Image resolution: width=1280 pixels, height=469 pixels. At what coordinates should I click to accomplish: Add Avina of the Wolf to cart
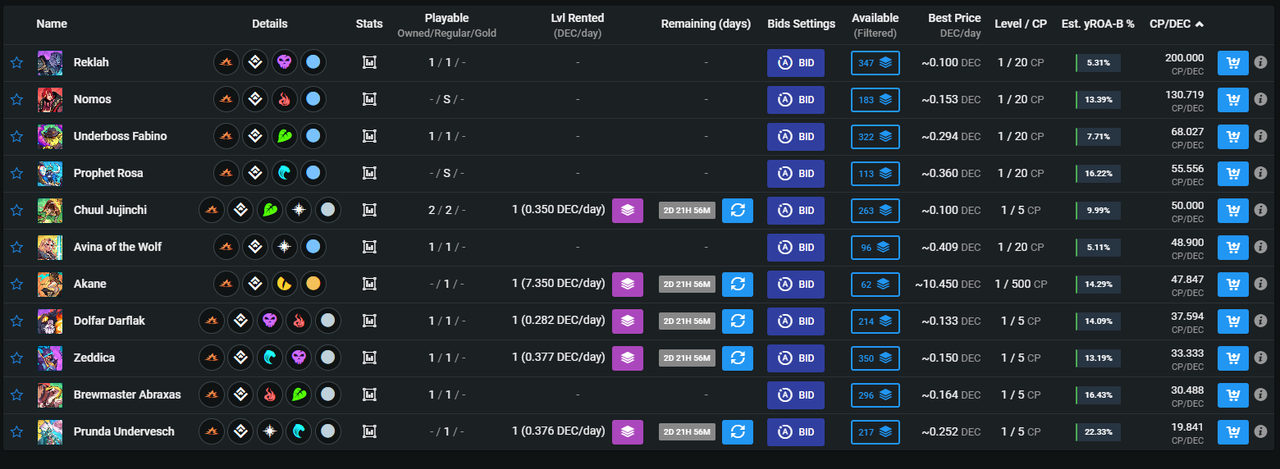1233,248
